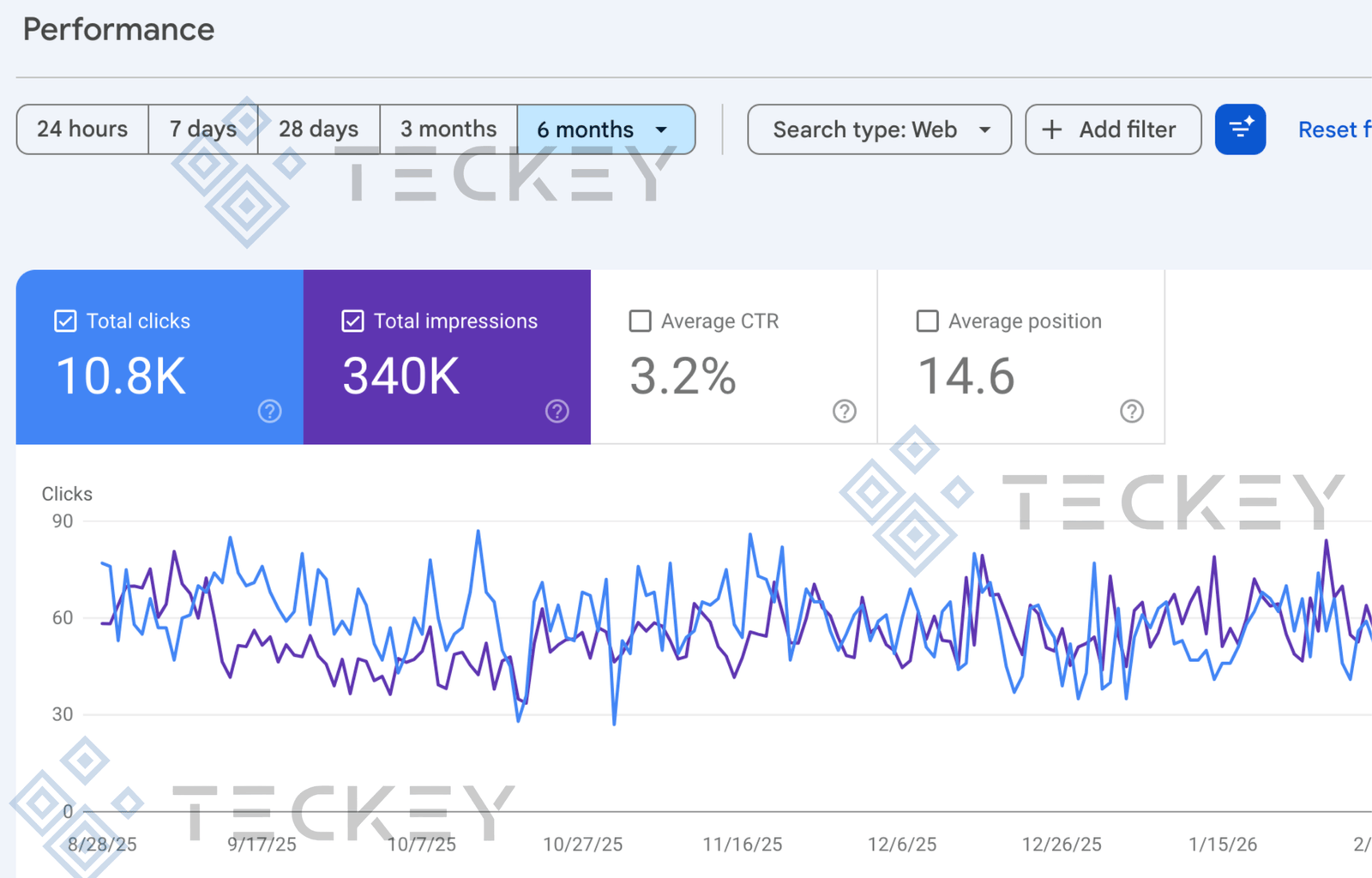Uncheck the Total clicks checkbox
The height and width of the screenshot is (878, 1372).
(66, 321)
